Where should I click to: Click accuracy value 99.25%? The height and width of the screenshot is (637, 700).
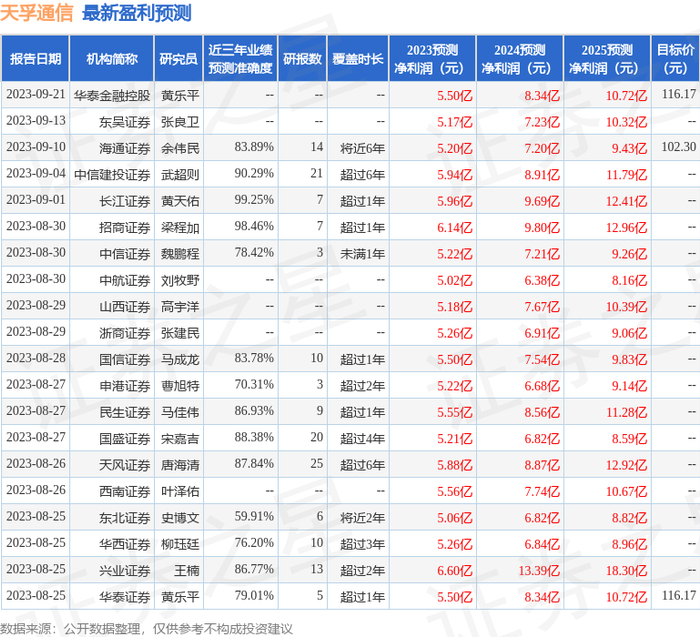[254, 200]
